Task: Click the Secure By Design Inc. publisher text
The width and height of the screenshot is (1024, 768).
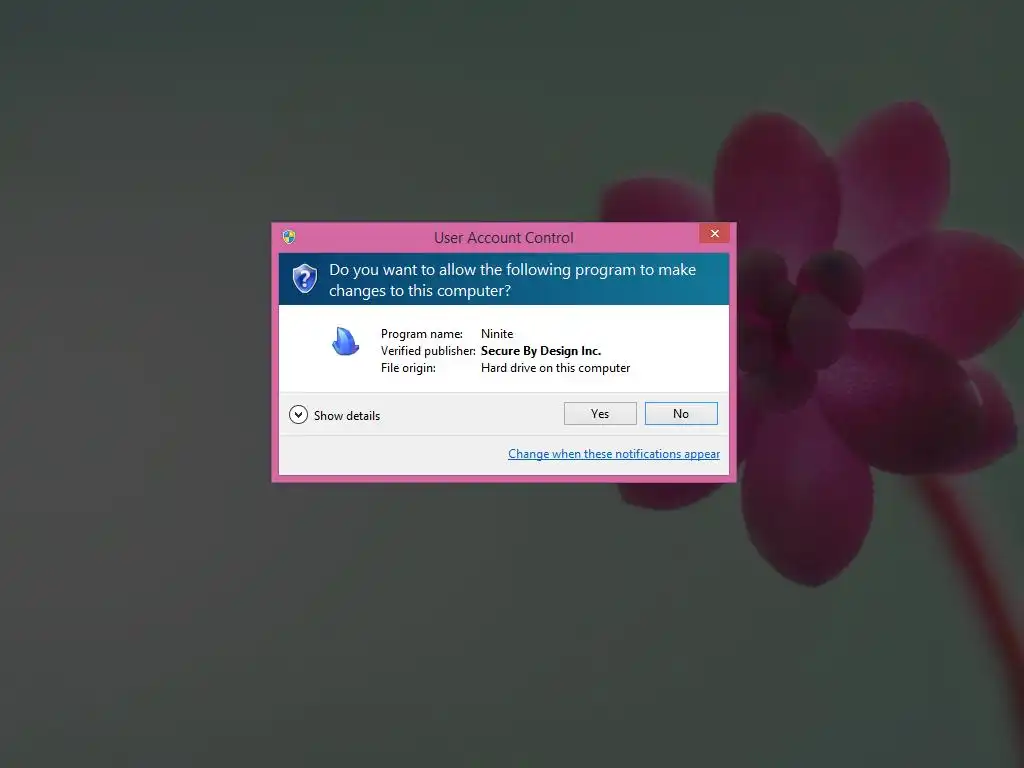Action: click(x=541, y=351)
